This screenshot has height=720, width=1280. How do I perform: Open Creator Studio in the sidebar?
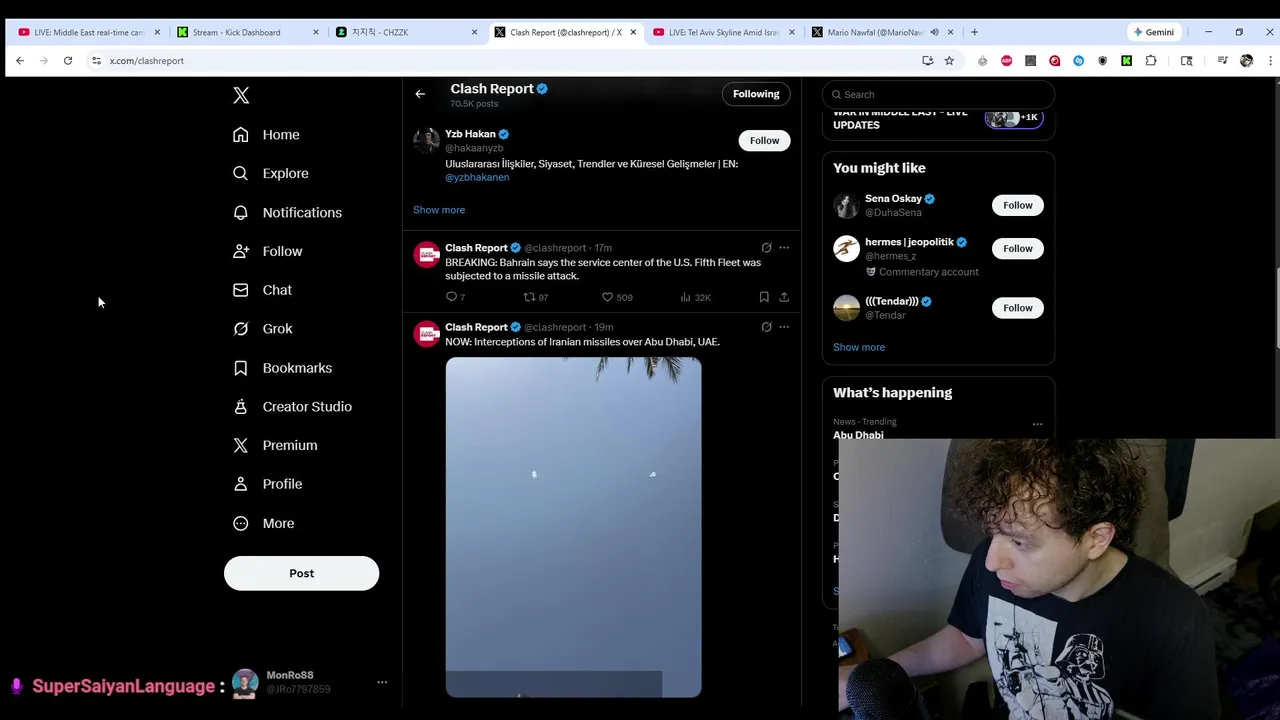pyautogui.click(x=292, y=406)
